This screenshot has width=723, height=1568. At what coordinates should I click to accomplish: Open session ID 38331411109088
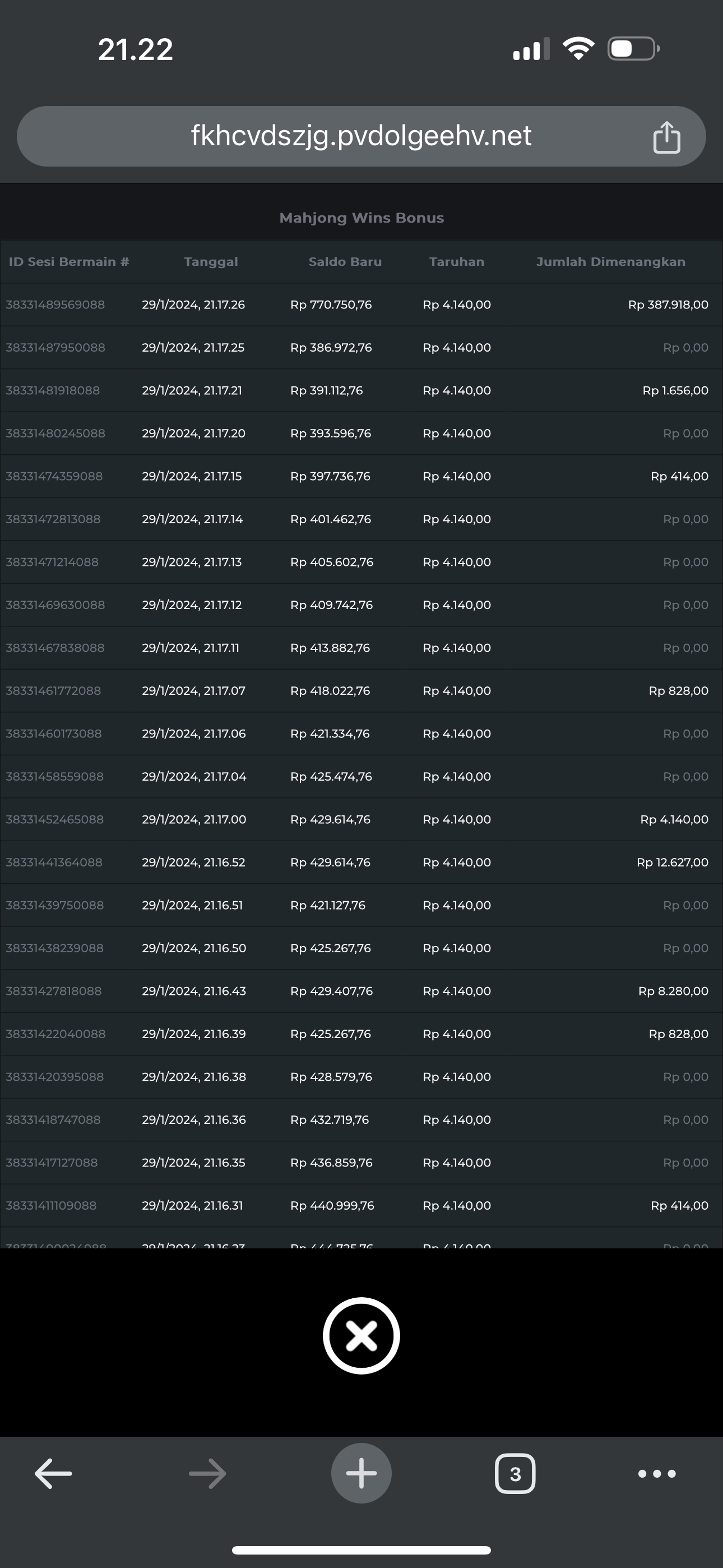coord(51,1205)
